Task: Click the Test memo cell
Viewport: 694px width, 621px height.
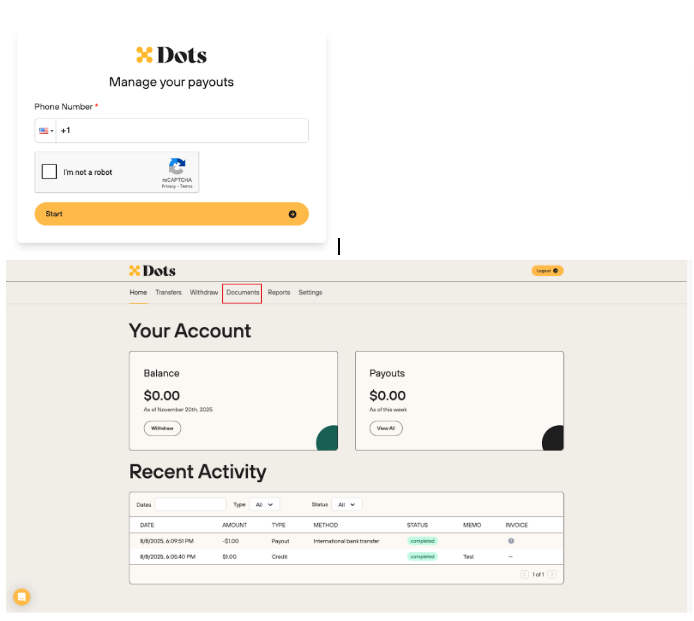Action: pos(468,557)
